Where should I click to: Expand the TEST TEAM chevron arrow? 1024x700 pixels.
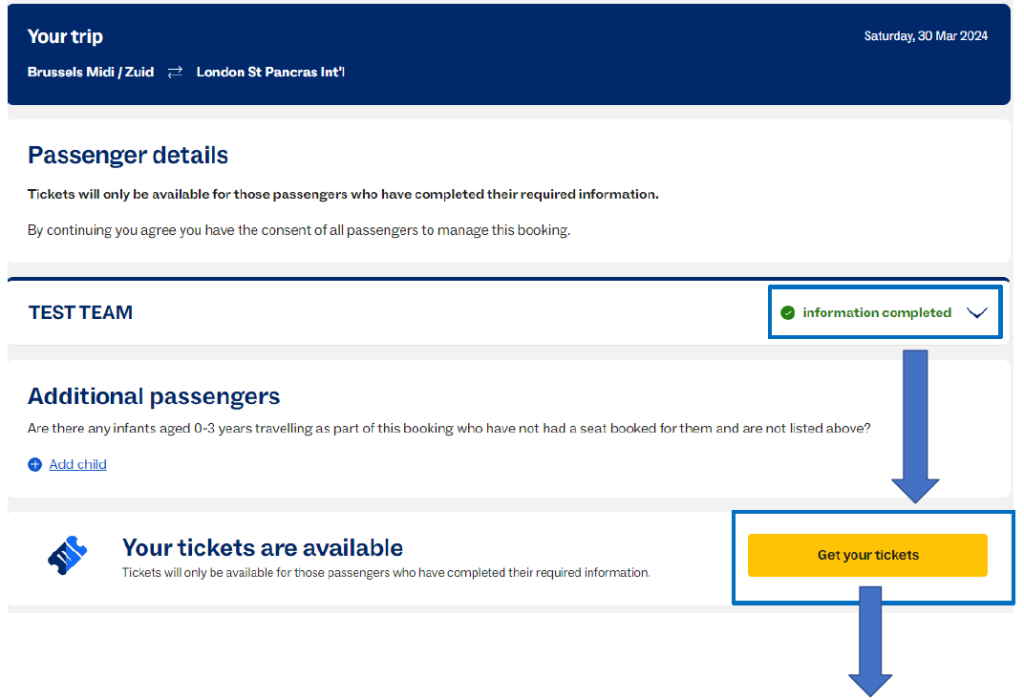[977, 313]
